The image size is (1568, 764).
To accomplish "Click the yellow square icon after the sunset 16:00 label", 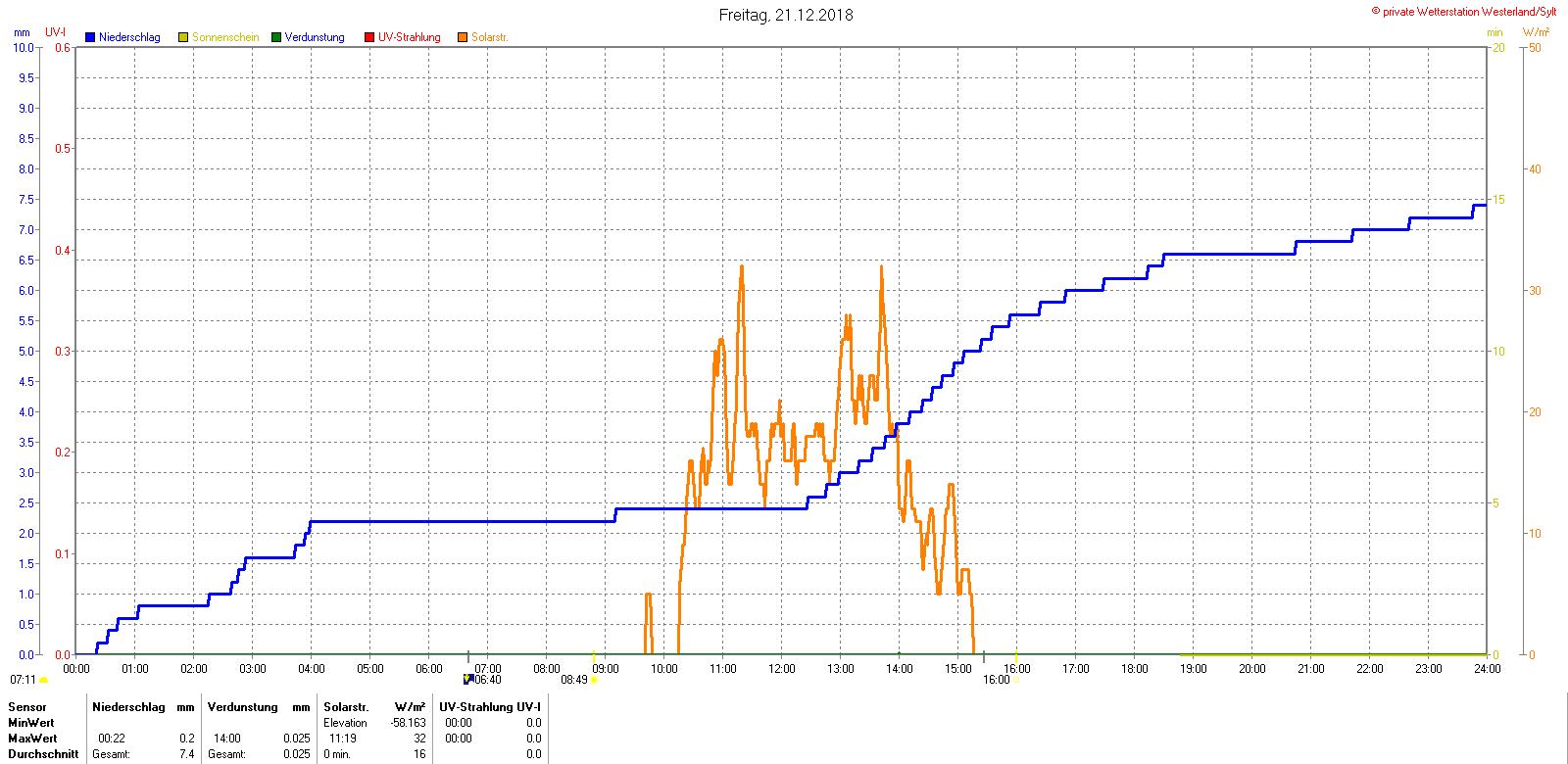I will (x=1014, y=680).
